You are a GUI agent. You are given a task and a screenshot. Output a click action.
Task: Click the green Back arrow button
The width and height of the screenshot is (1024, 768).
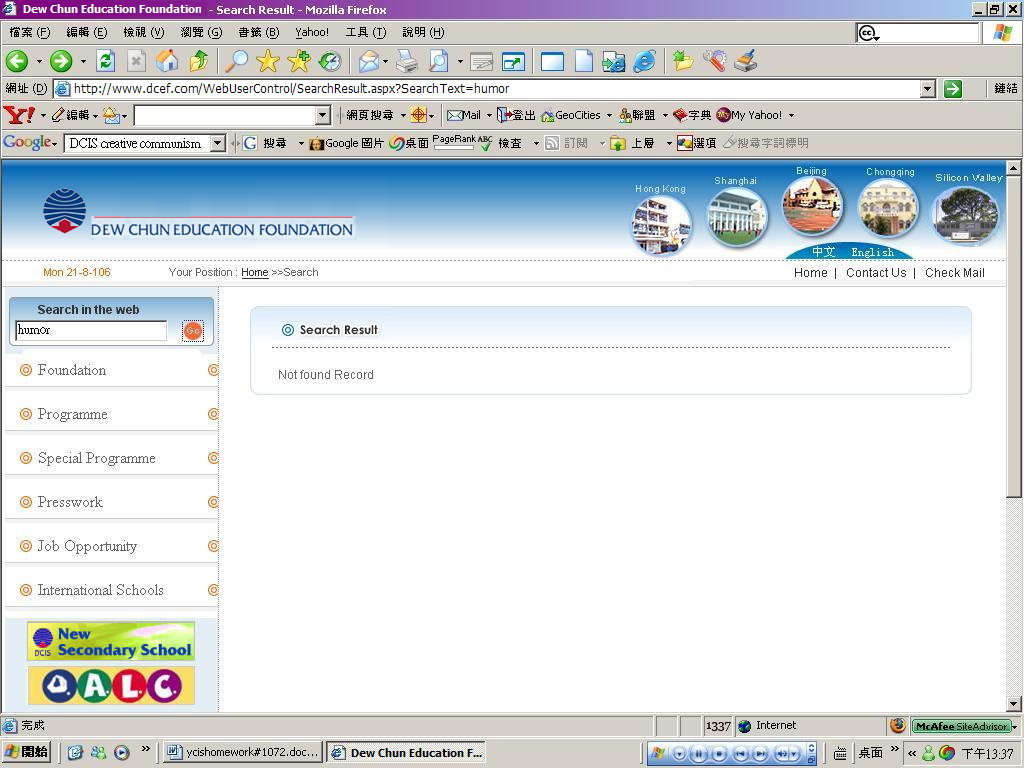point(17,61)
